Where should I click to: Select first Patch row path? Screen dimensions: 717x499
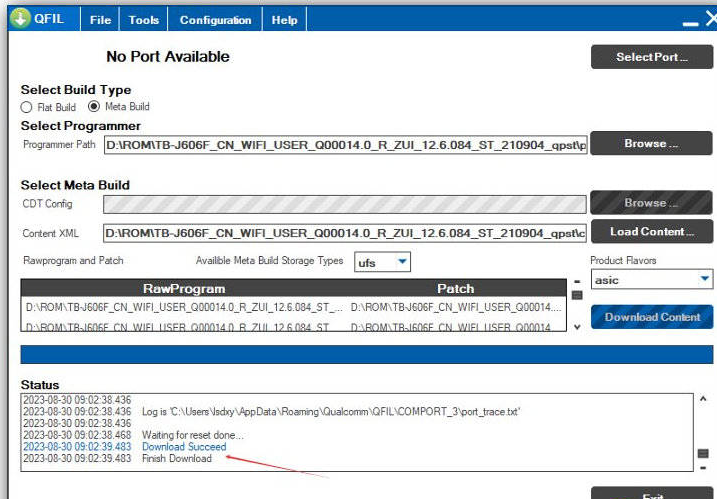click(456, 307)
